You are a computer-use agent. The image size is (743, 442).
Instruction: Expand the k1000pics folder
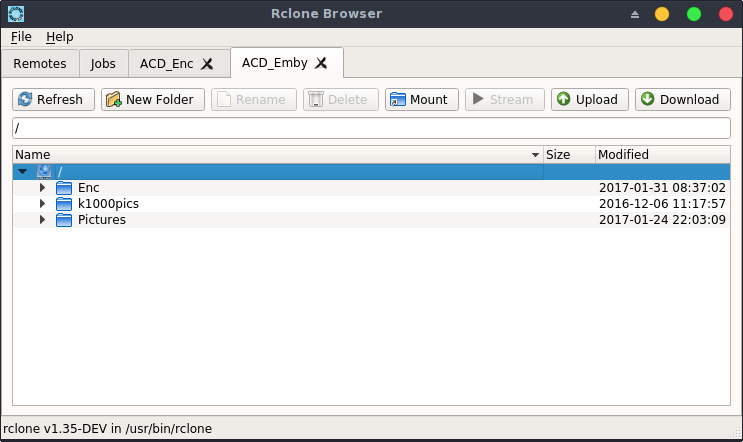tap(42, 204)
